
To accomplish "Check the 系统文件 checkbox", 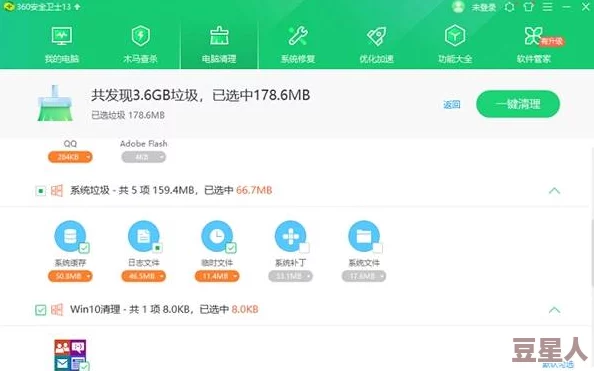I will tap(378, 248).
